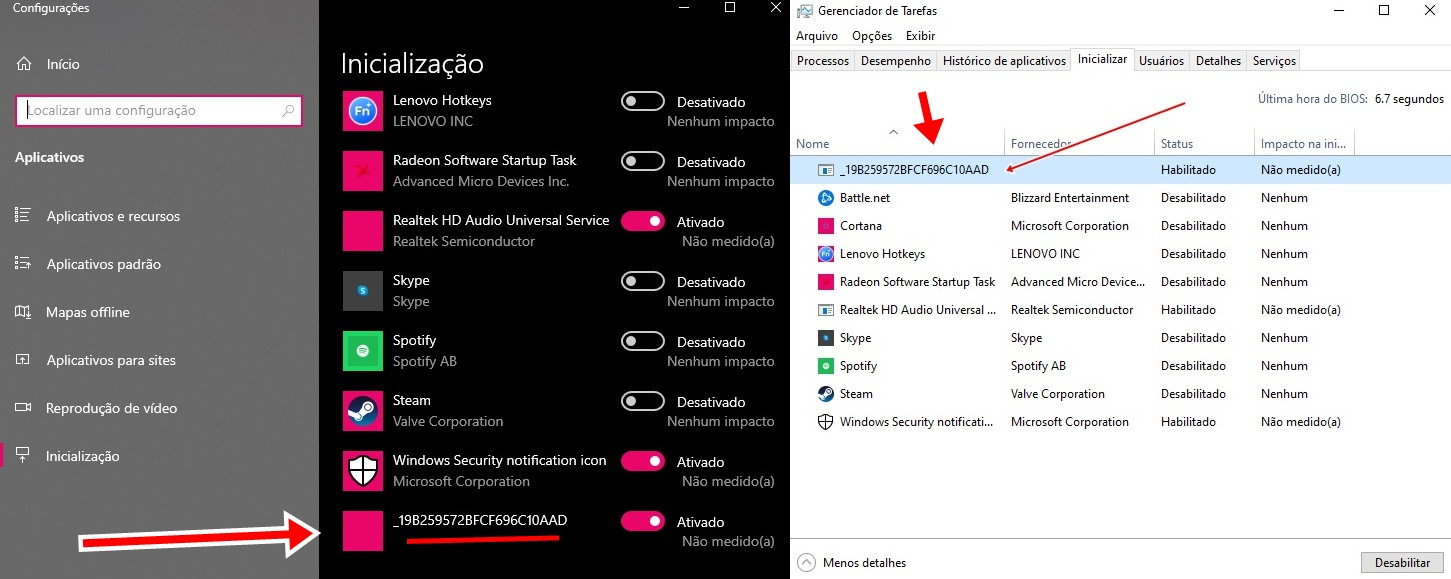The width and height of the screenshot is (1451, 579).
Task: Disable Realtek HD Audio Universal Service toggle
Action: click(x=643, y=221)
